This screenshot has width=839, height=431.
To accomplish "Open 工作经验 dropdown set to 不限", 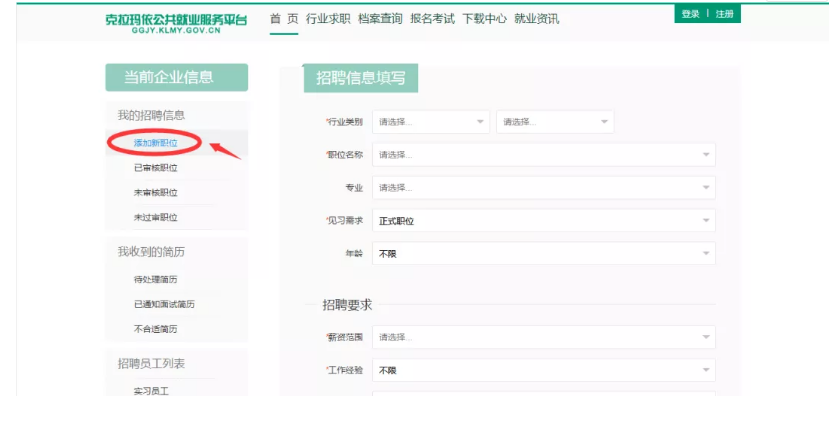I will 543,370.
